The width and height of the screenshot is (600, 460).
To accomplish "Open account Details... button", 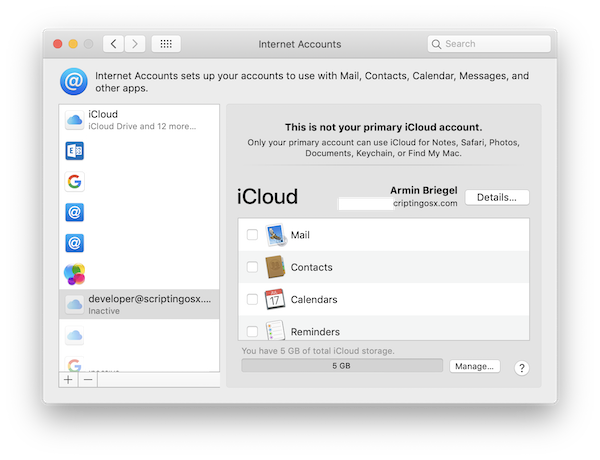I will tap(497, 197).
